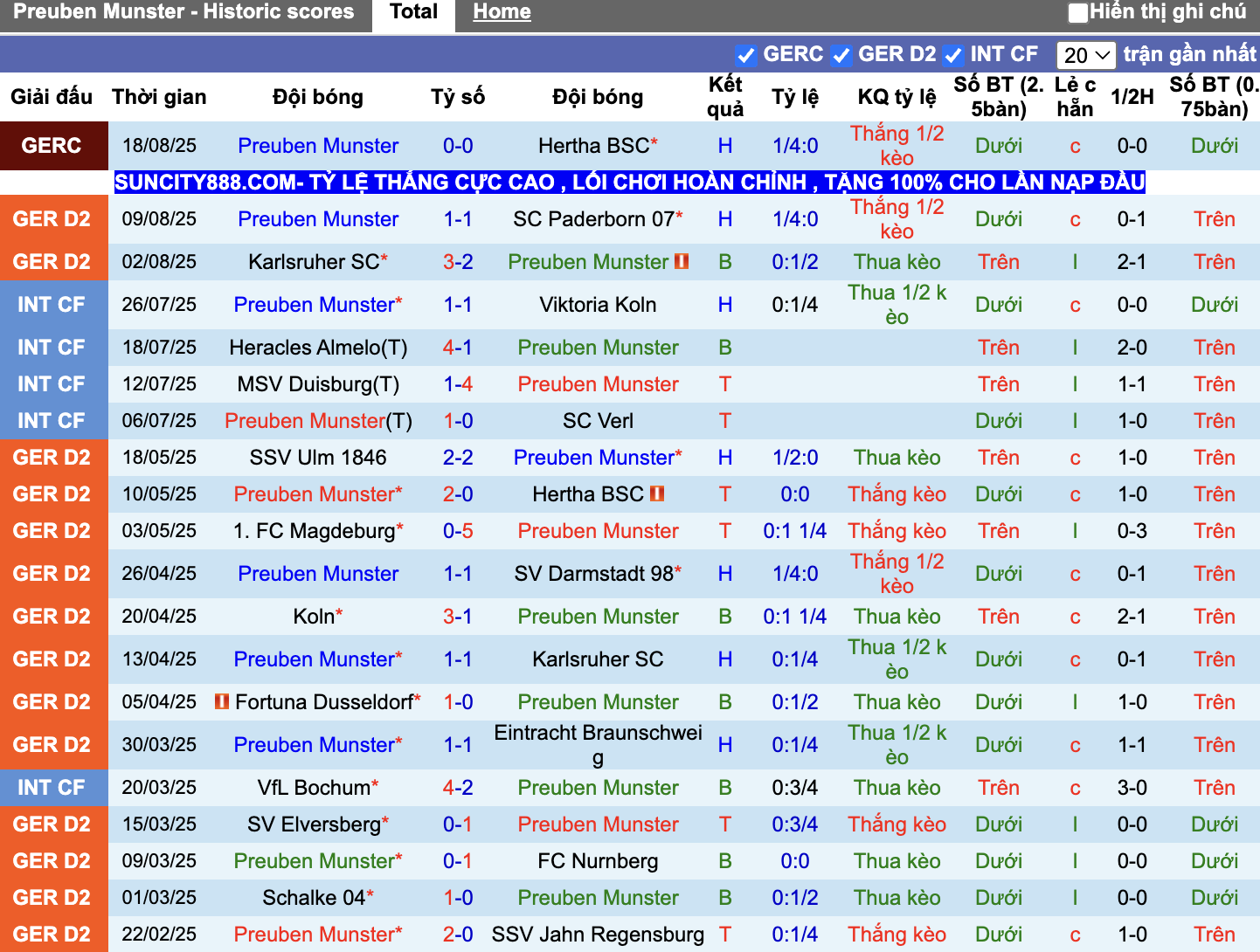
Task: Click the 3-2 score of Karlsruher SC match
Action: 458,262
